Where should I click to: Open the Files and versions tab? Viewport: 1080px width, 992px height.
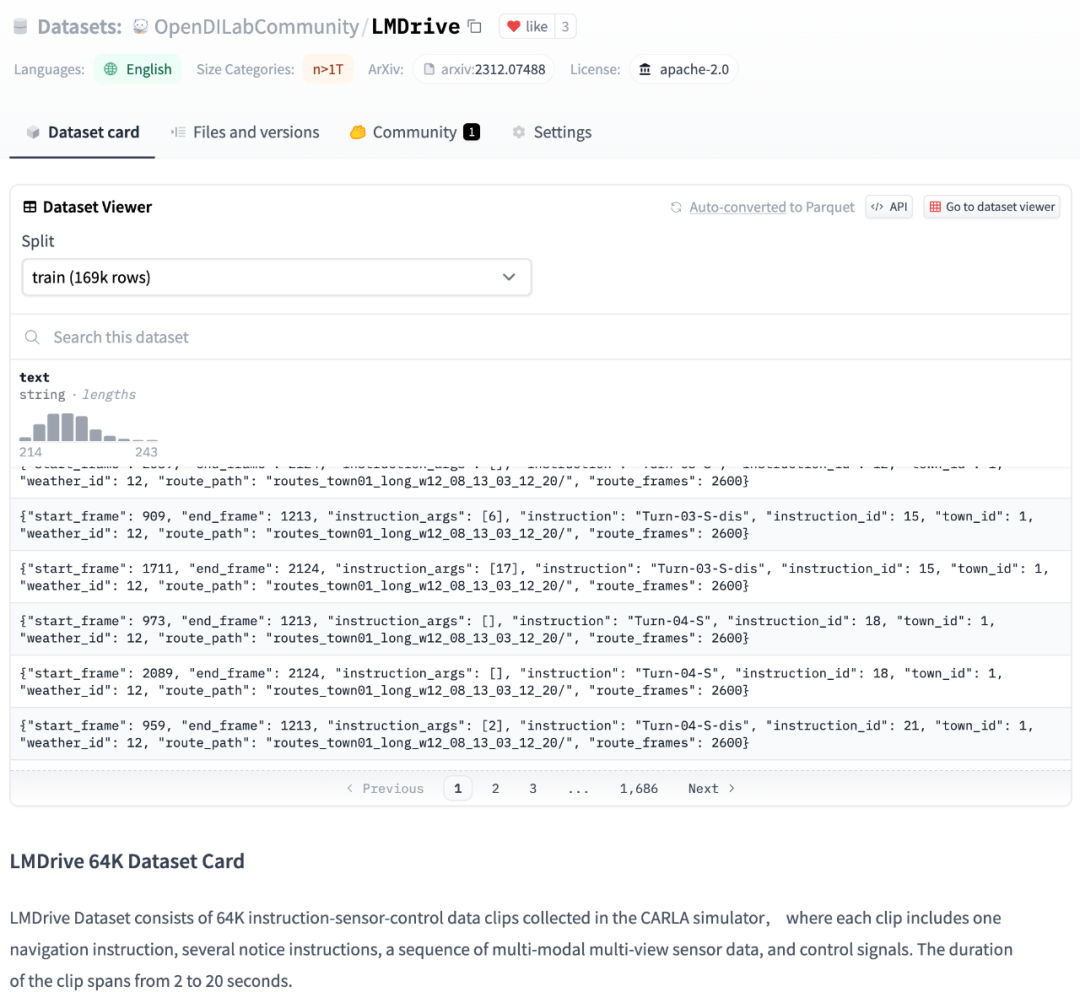coord(245,132)
